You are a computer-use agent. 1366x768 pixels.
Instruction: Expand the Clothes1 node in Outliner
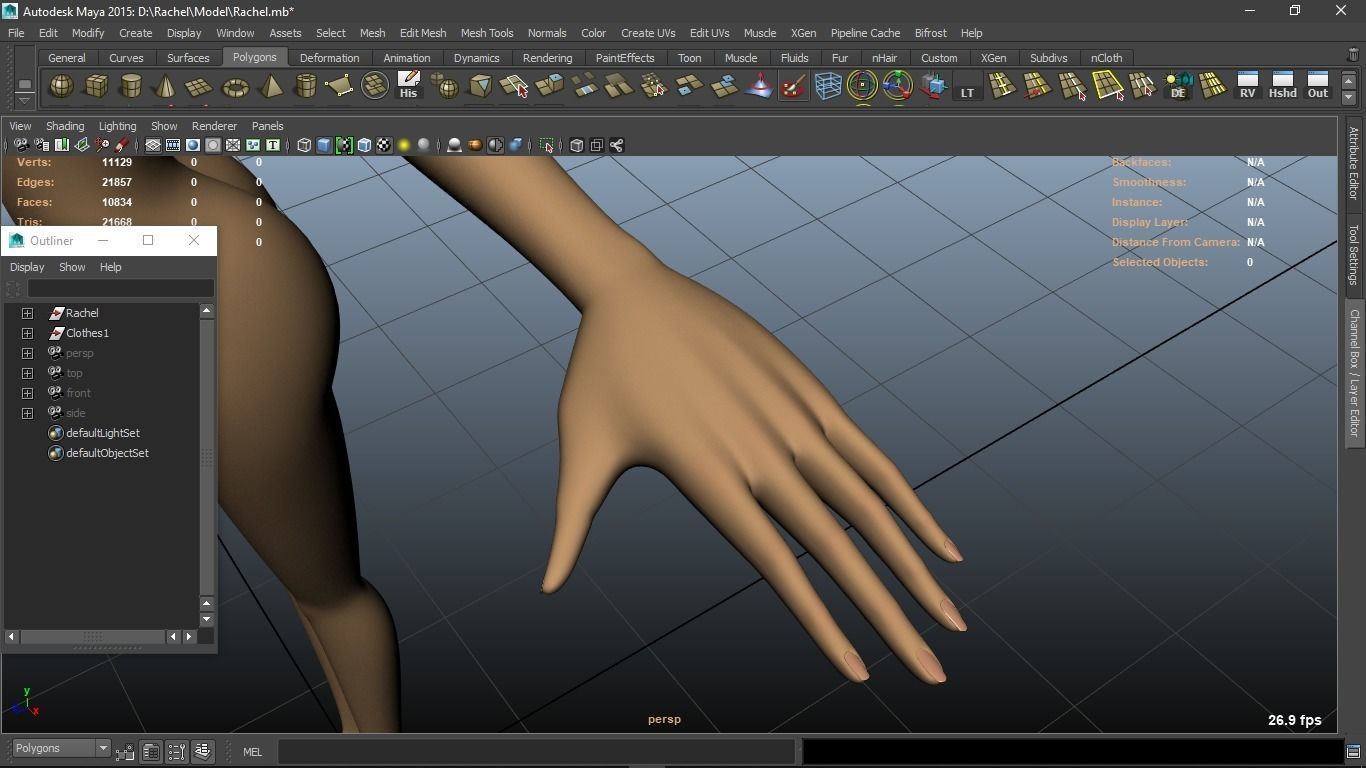tap(28, 333)
